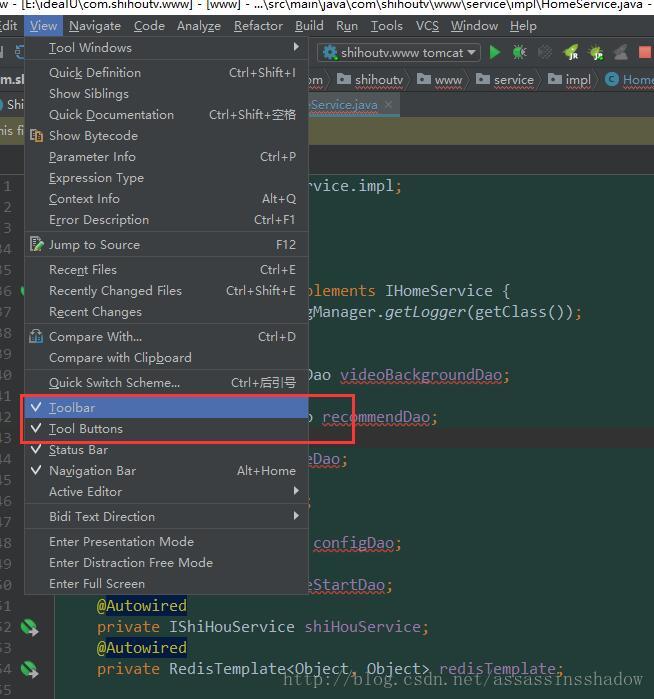Toggle the Toolbar checkmark item
Screen dimensions: 654x699
pos(167,407)
